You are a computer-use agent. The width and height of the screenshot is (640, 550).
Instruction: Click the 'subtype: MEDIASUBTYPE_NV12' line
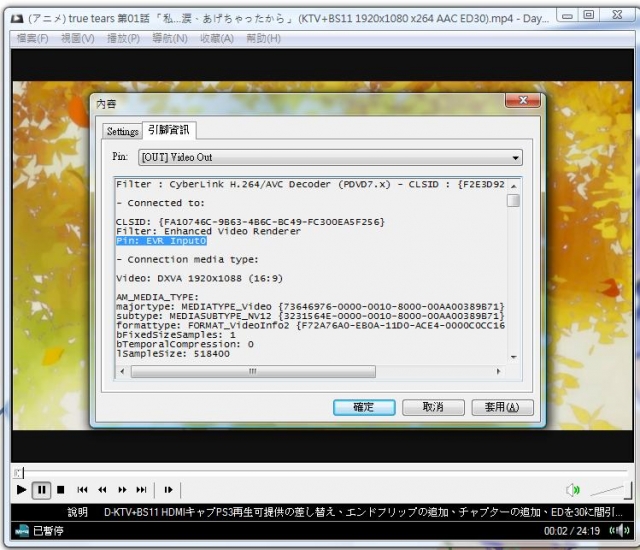click(x=310, y=316)
